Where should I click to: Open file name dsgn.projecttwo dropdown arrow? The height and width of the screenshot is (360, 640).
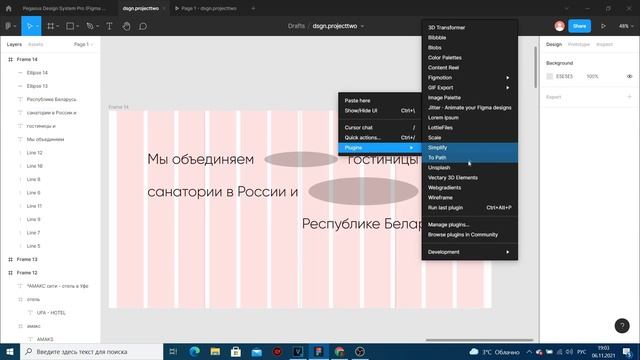(x=362, y=26)
